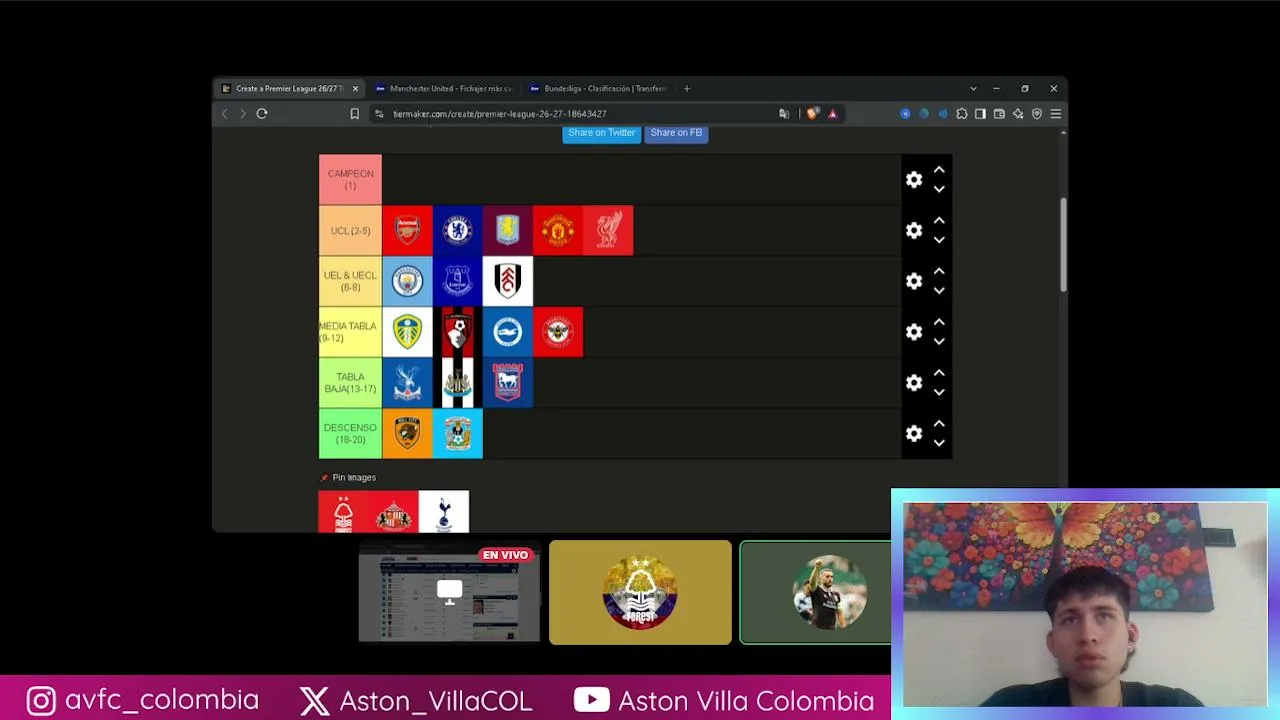Select the Arsenal crest in the UCL row
Image resolution: width=1280 pixels, height=720 pixels.
pyautogui.click(x=407, y=231)
